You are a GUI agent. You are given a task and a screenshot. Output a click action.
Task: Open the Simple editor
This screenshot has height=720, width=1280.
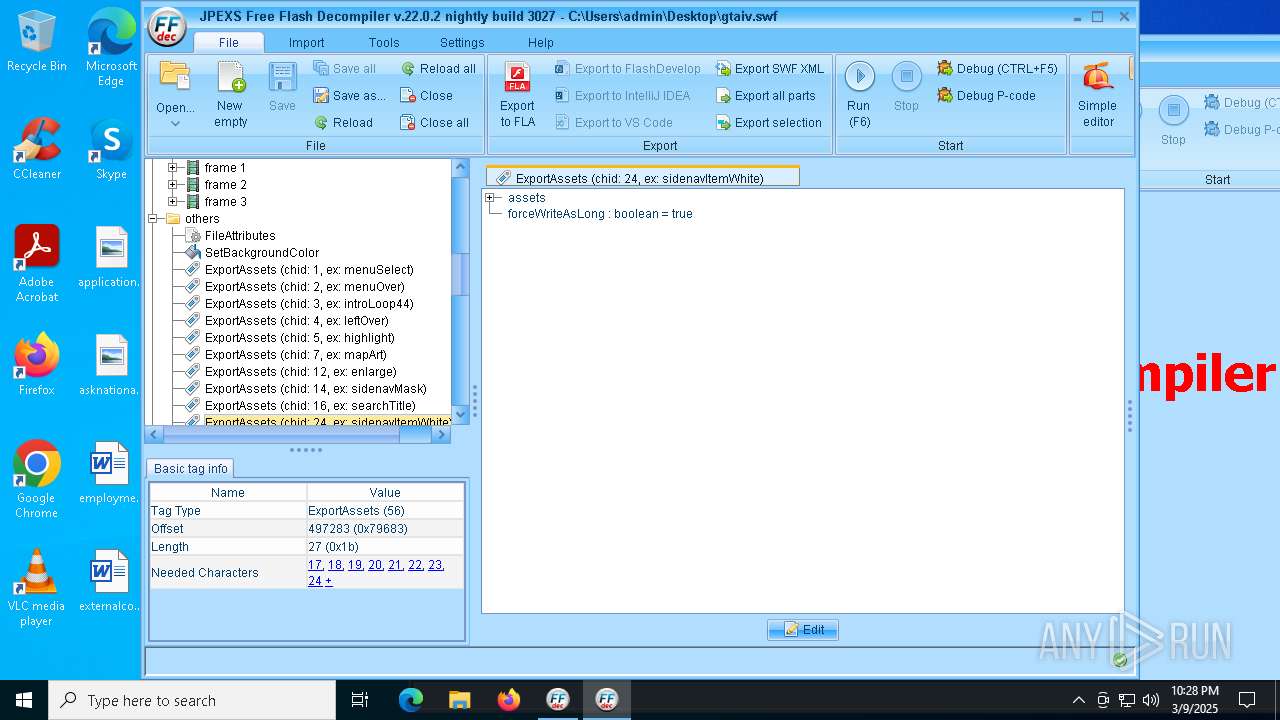point(1097,95)
